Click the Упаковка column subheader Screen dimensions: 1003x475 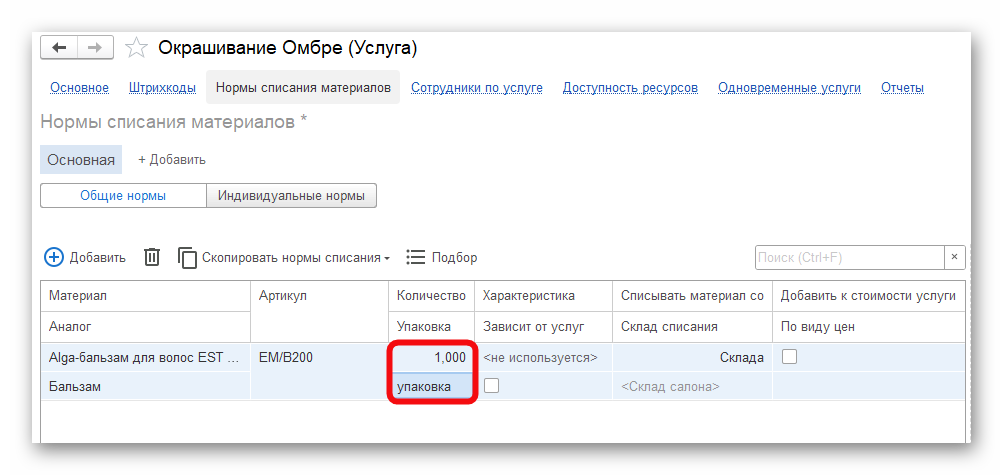coord(432,327)
